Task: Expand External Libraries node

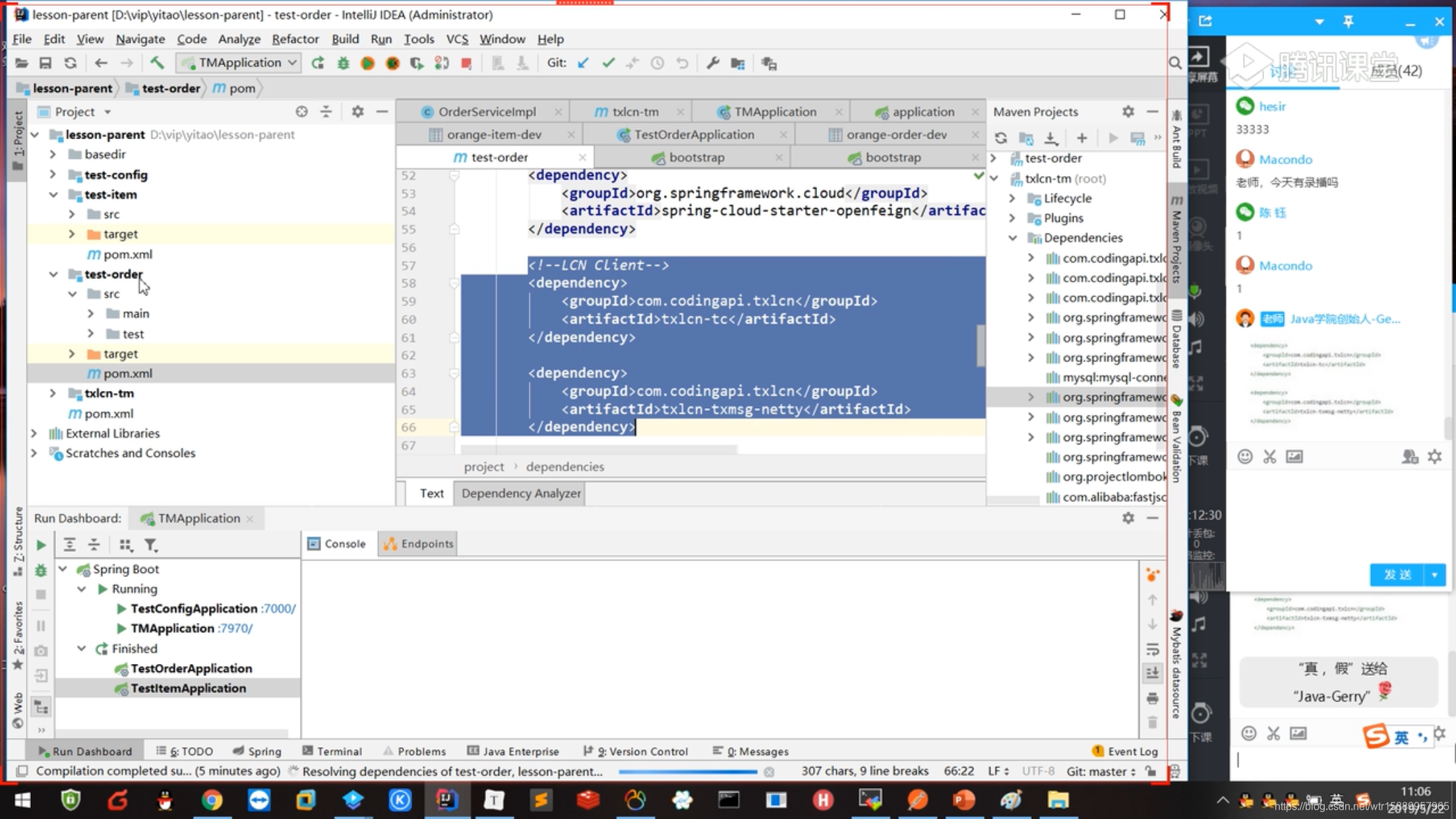Action: [34, 433]
